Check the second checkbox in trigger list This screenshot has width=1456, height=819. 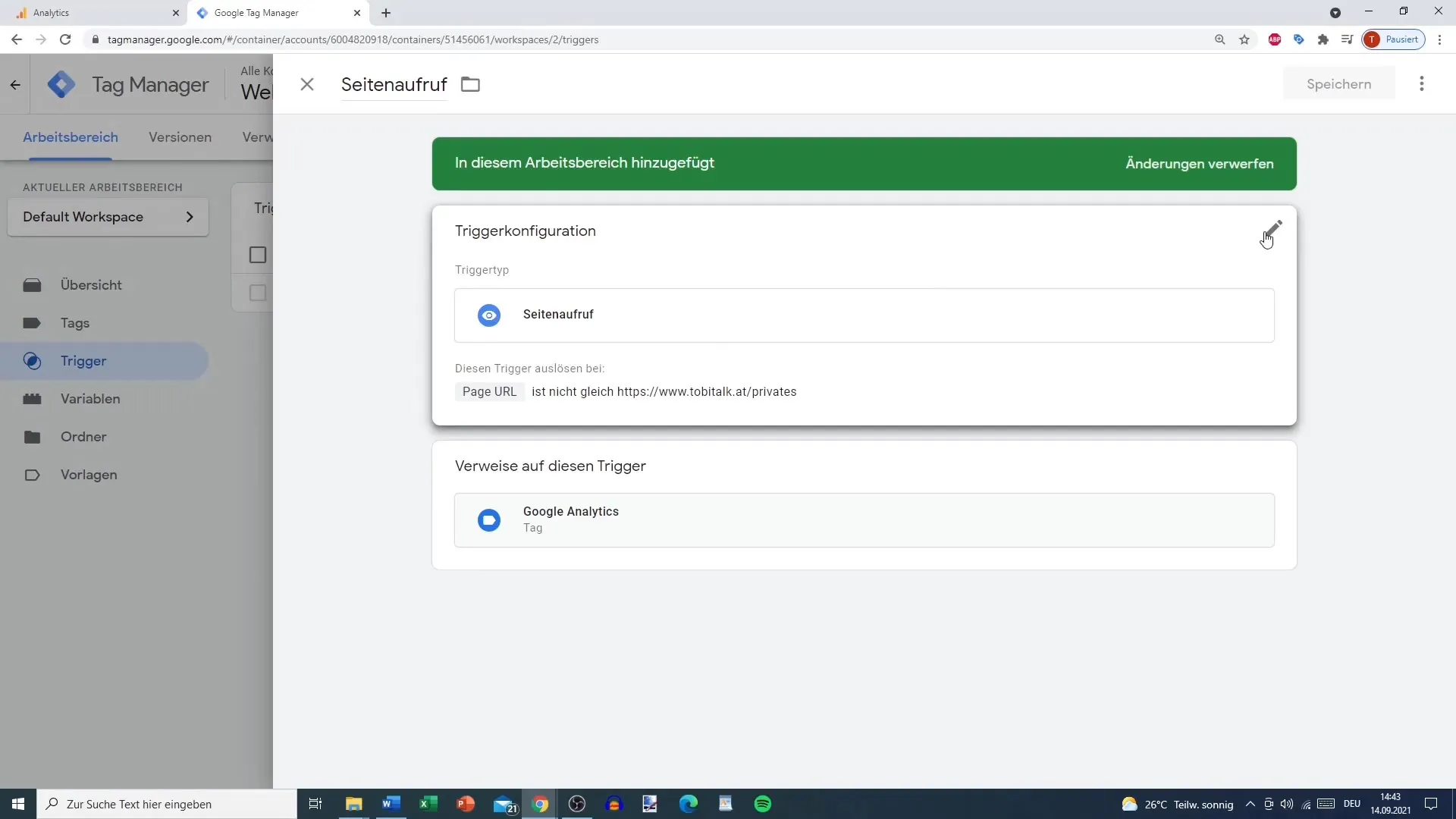258,293
